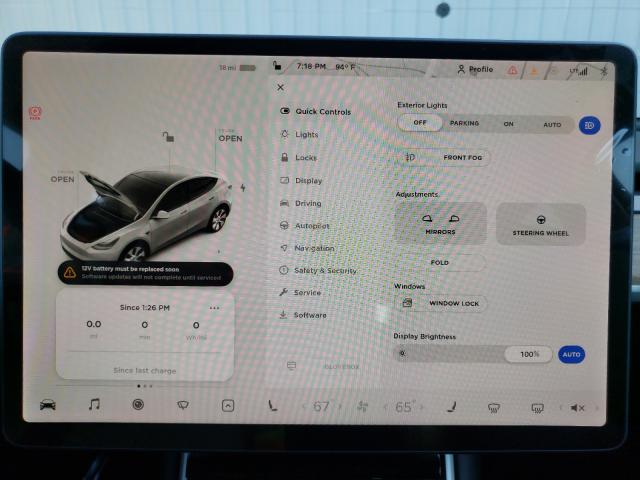Viewport: 640px width, 480px height.
Task: Increase passenger temperature right arrow
Action: [422, 407]
